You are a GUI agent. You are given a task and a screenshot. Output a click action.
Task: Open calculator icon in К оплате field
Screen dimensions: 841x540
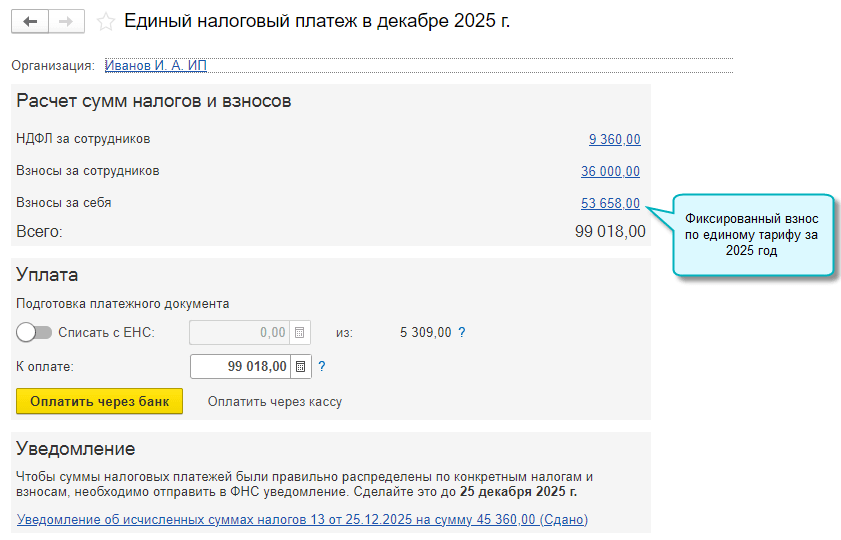(x=301, y=367)
